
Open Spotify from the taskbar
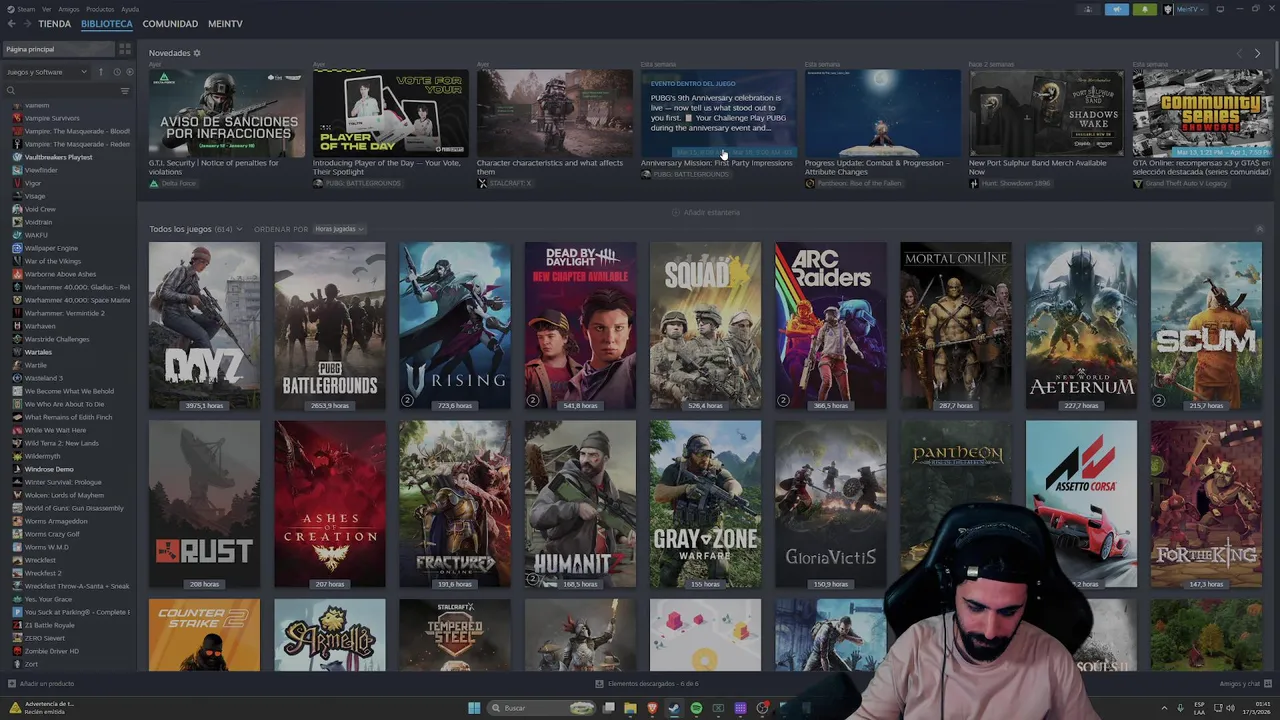pos(696,708)
